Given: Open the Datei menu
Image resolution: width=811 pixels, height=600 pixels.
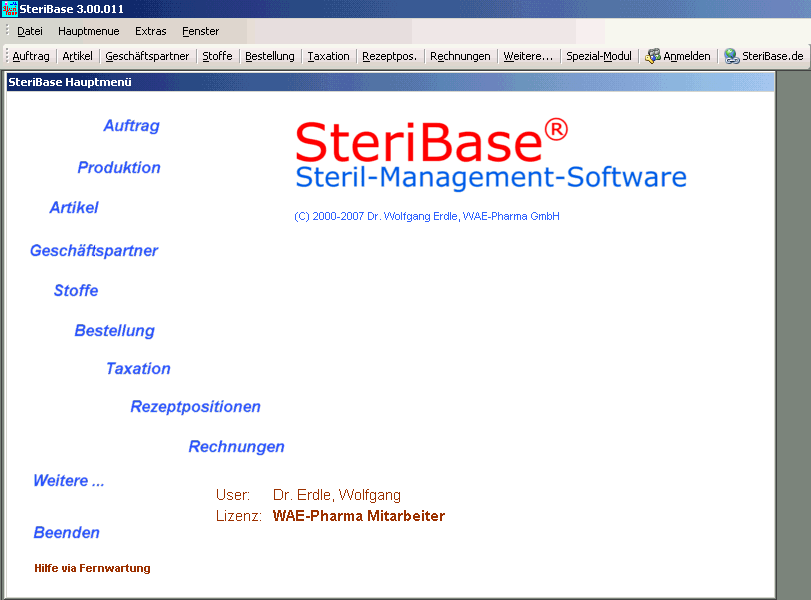Looking at the screenshot, I should coord(29,32).
